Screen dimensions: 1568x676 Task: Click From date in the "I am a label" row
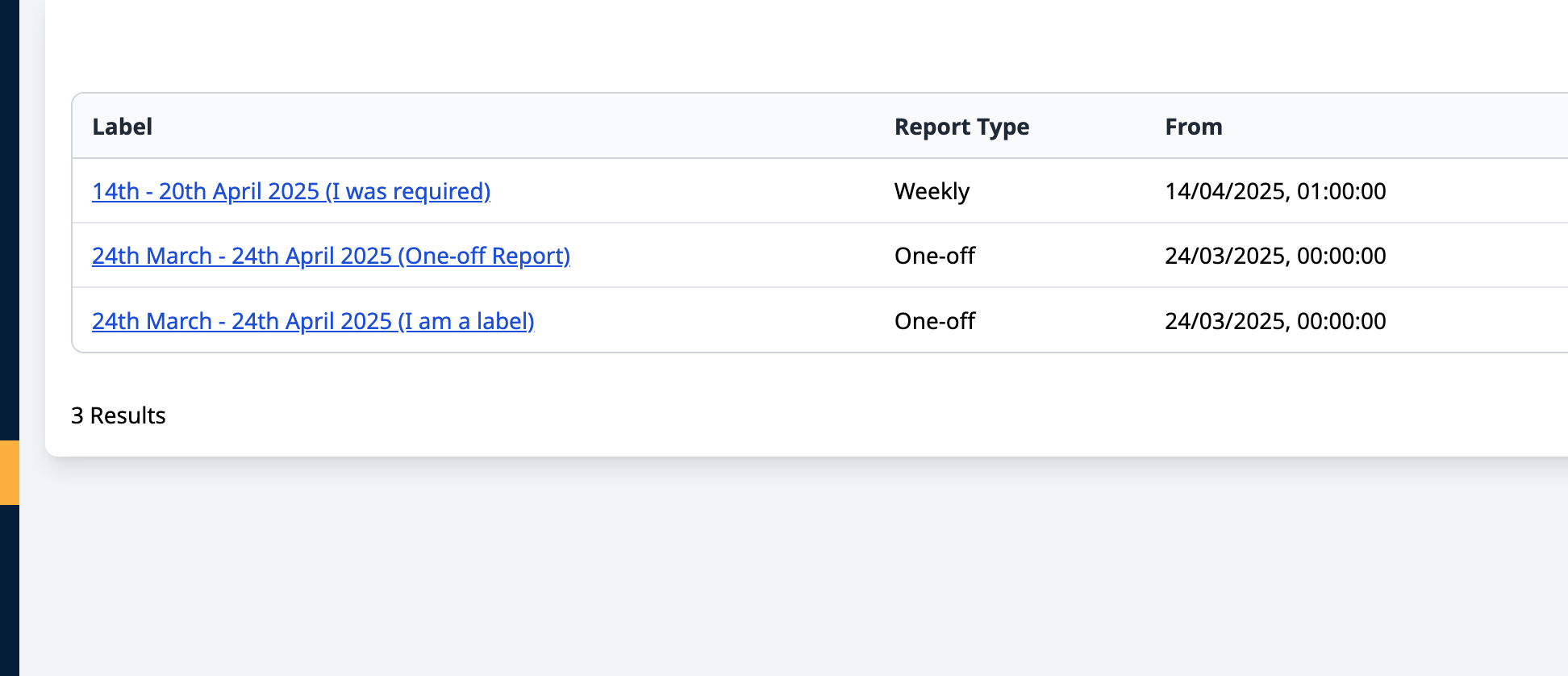coord(1275,321)
